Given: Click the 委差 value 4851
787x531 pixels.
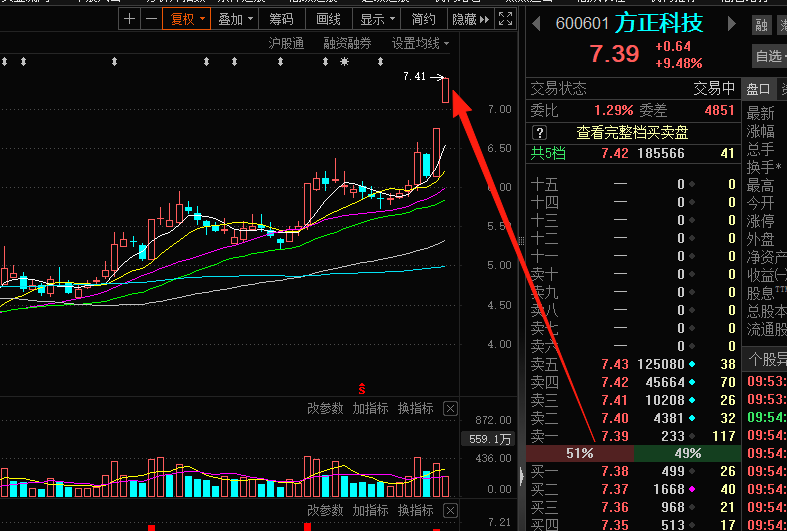Looking at the screenshot, I should coord(720,110).
